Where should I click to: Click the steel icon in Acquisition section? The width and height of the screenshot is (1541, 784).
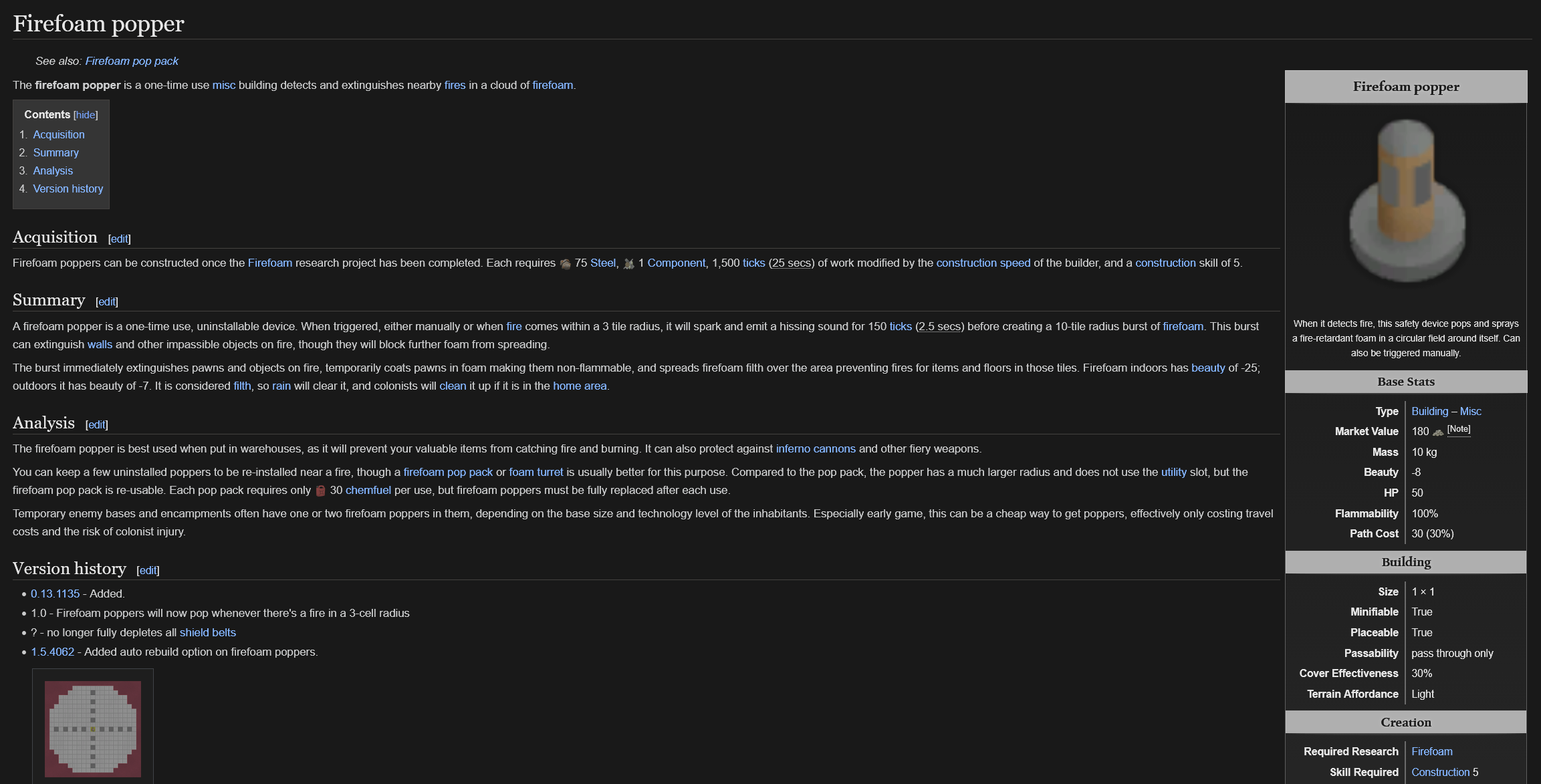(x=565, y=264)
